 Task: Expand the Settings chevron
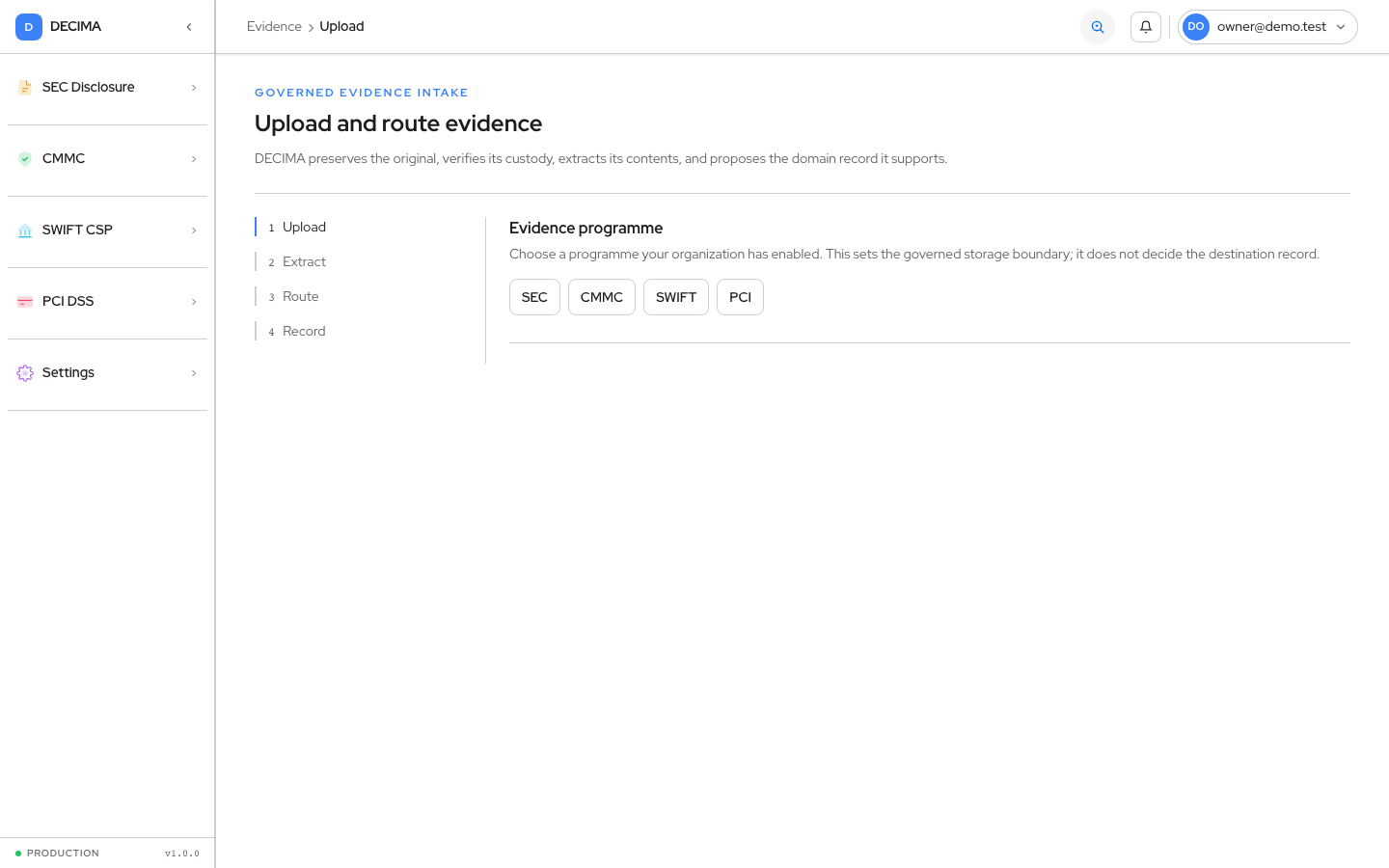click(194, 373)
